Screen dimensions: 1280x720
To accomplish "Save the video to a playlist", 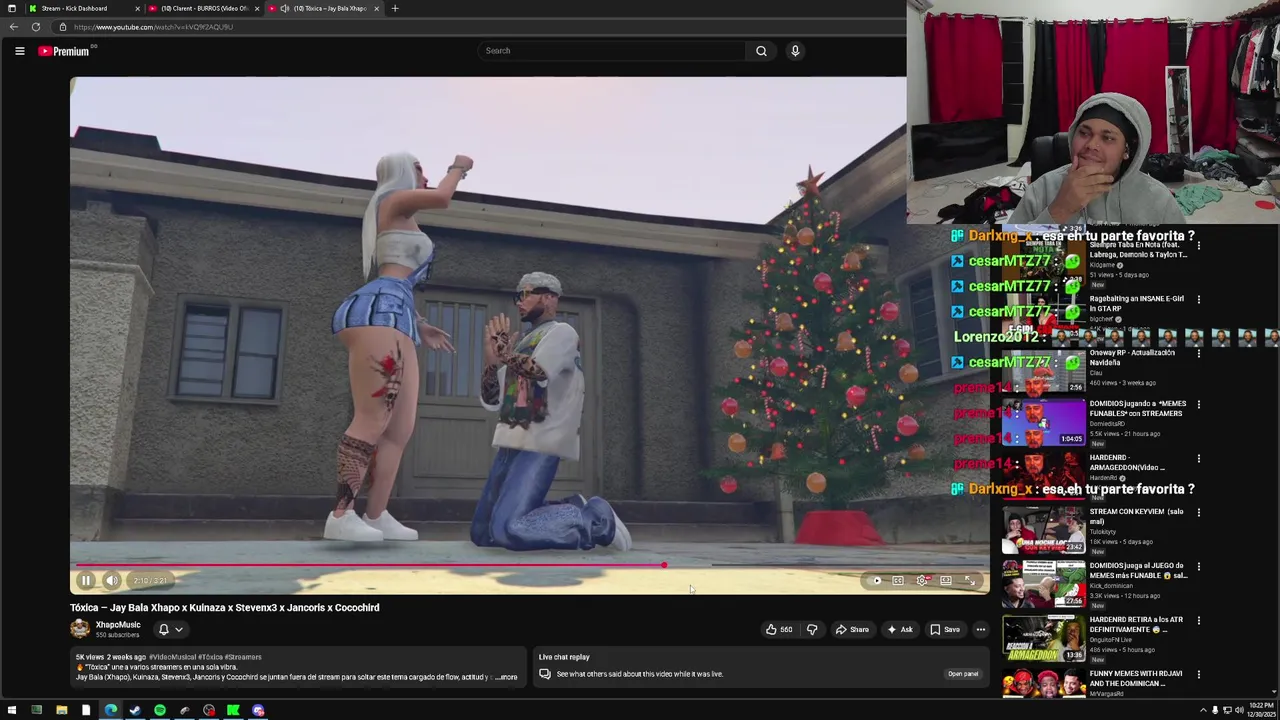I will [x=945, y=629].
